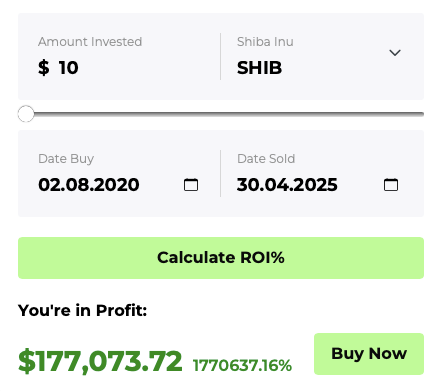The height and width of the screenshot is (391, 439).
Task: Click the Calculate ROI% button
Action: pyautogui.click(x=221, y=258)
